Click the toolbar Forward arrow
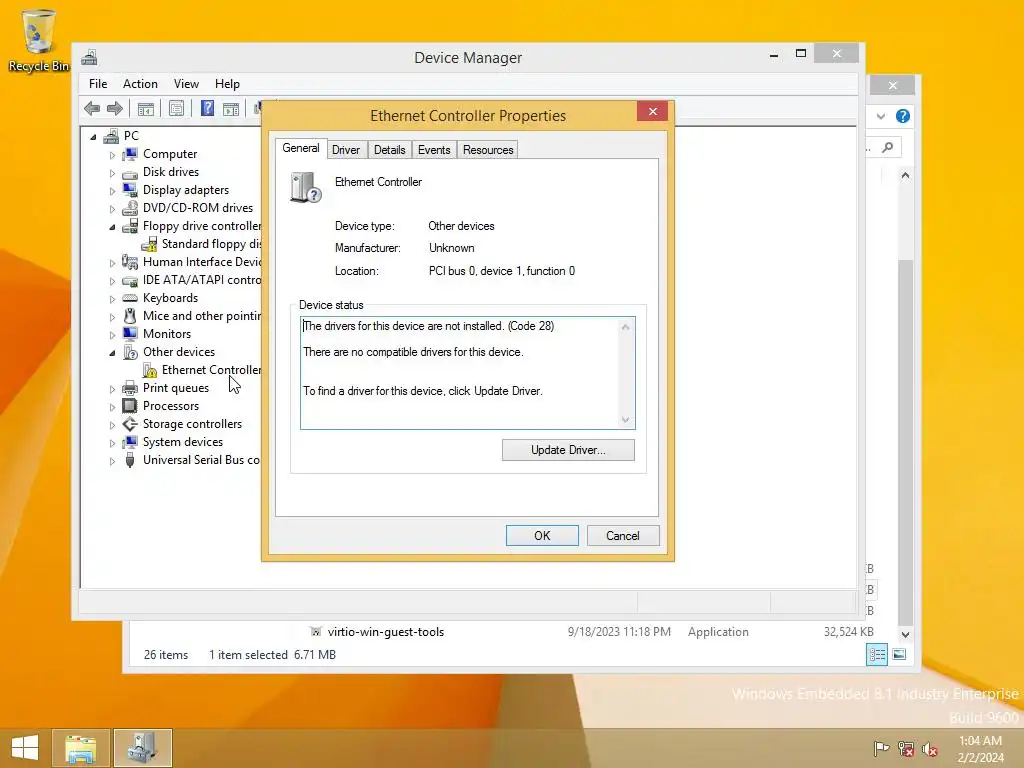The width and height of the screenshot is (1024, 768). (115, 108)
